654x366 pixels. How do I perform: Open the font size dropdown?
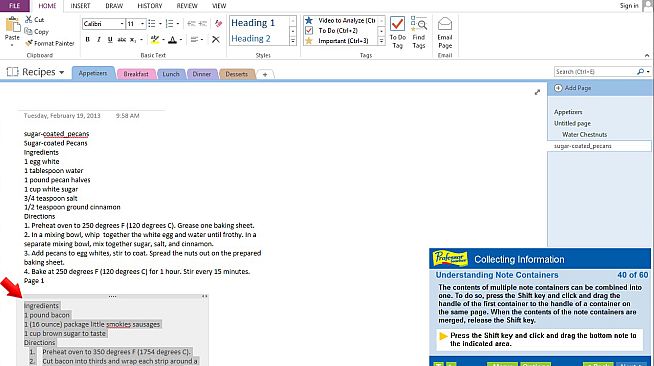(143, 24)
